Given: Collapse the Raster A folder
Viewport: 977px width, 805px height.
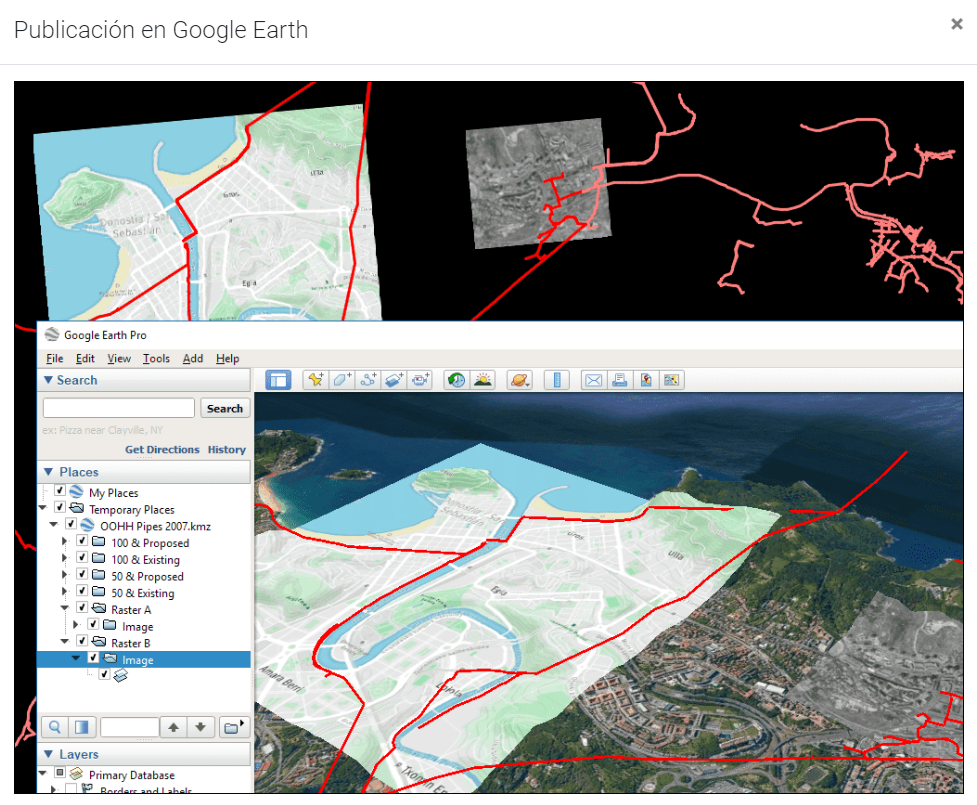Looking at the screenshot, I should [65, 608].
